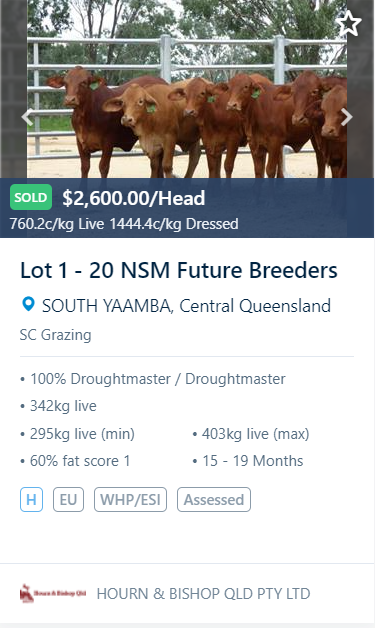Open the Hourn & Bishop Qld logo
This screenshot has height=628, width=375.
(x=53, y=593)
